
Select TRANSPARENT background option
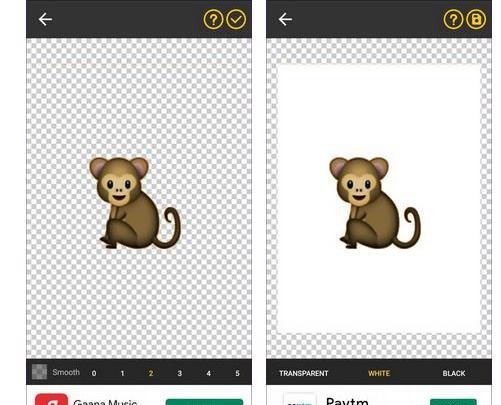click(304, 373)
